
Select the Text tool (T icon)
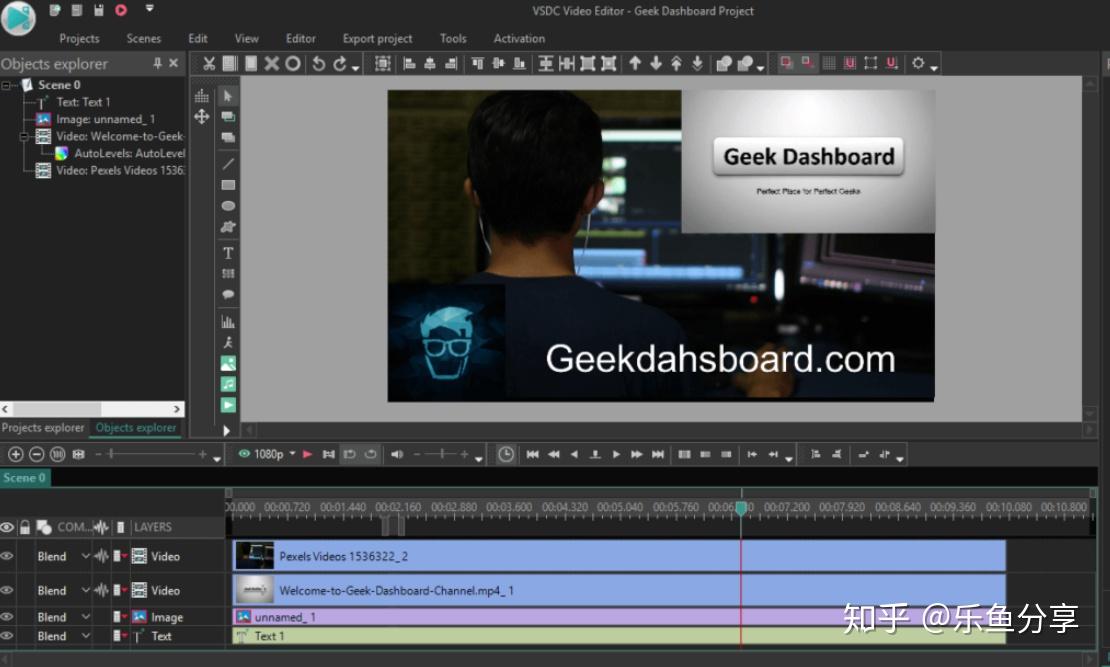(228, 253)
